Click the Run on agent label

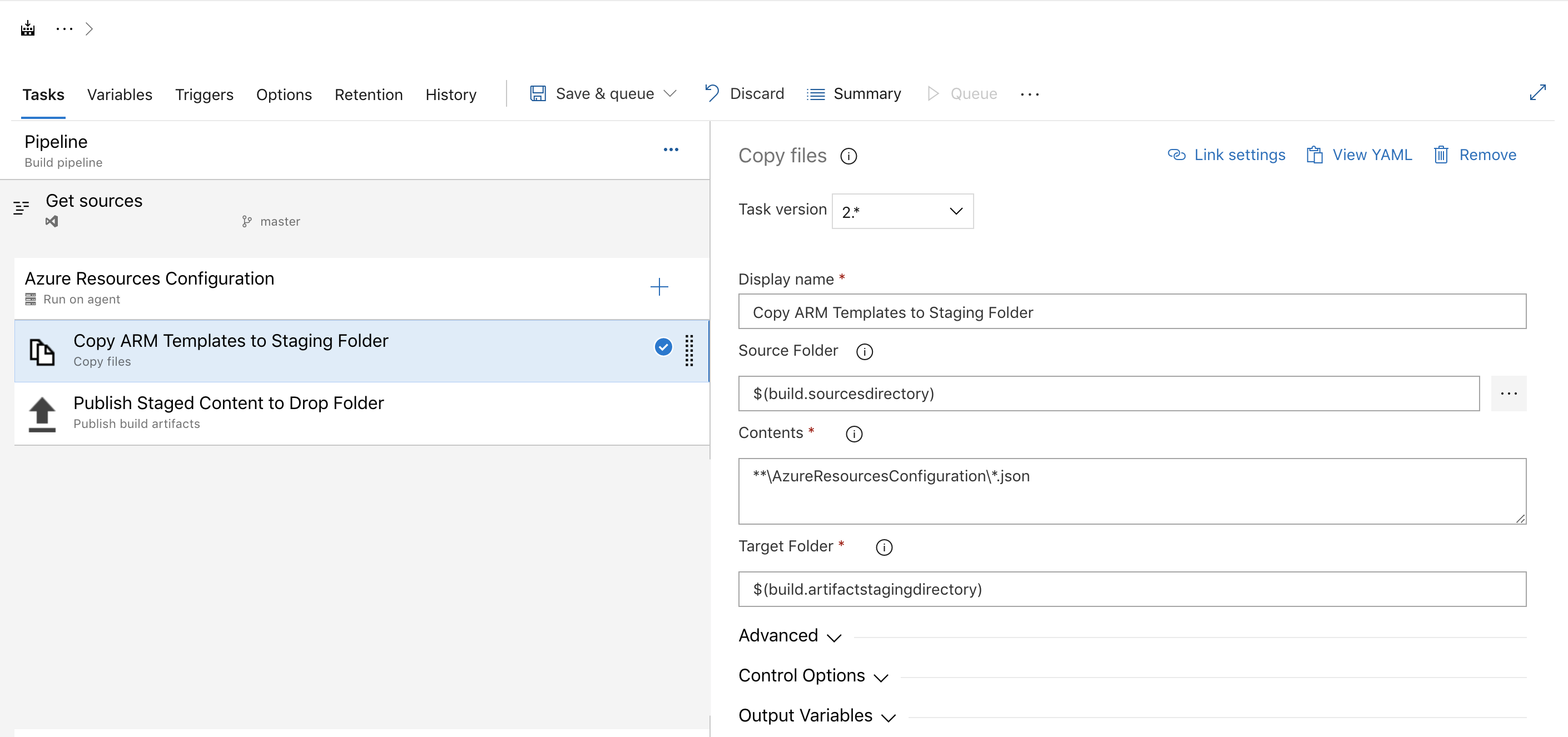82,299
